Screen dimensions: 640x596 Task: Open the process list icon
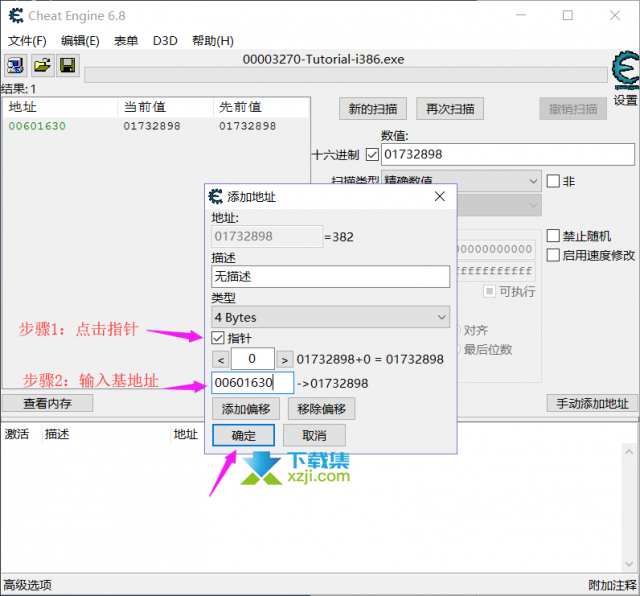pos(16,65)
